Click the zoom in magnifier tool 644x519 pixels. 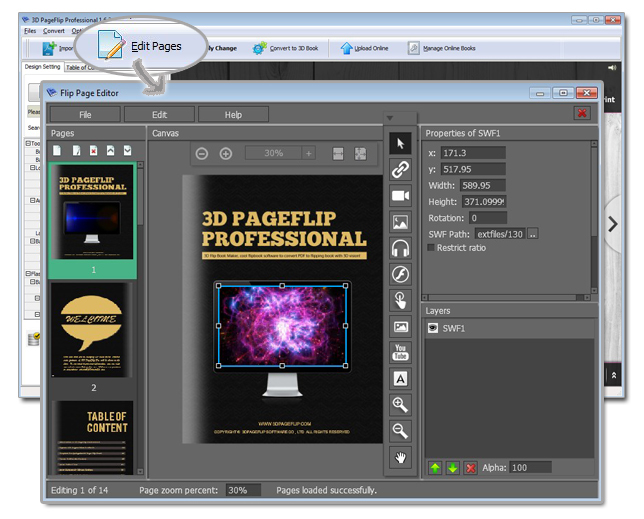click(400, 405)
